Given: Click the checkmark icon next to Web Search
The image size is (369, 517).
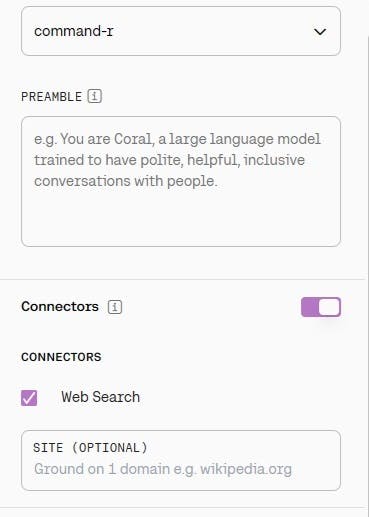Looking at the screenshot, I should (29, 398).
